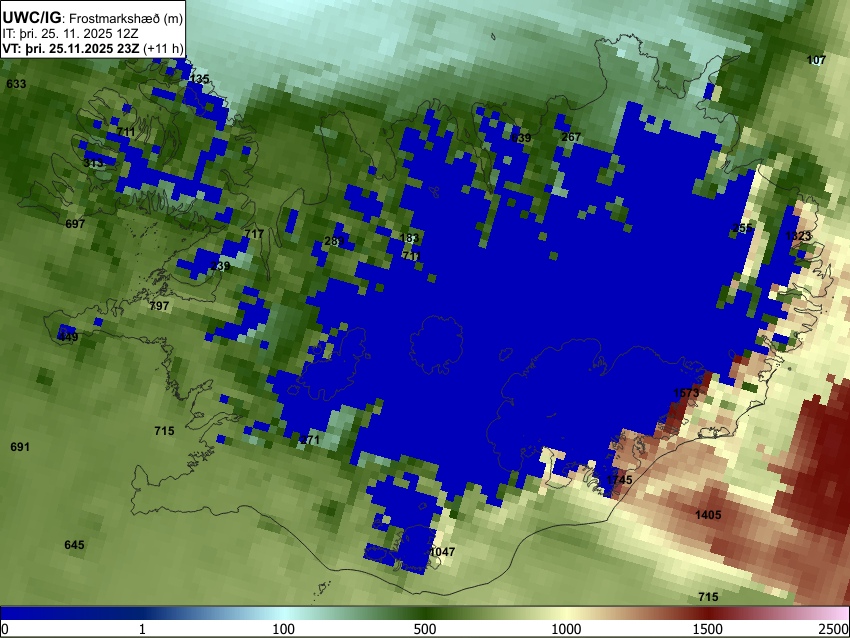Viewport: 850px width, 638px height.
Task: Click the 'IT: þri. 25. 11. 2025 12Z' line
Action: click(x=70, y=34)
